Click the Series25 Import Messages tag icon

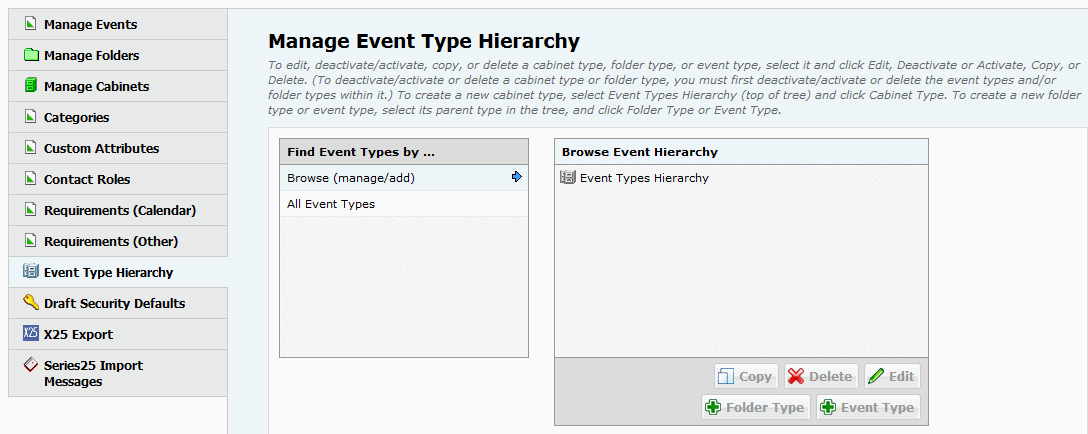pyautogui.click(x=31, y=365)
